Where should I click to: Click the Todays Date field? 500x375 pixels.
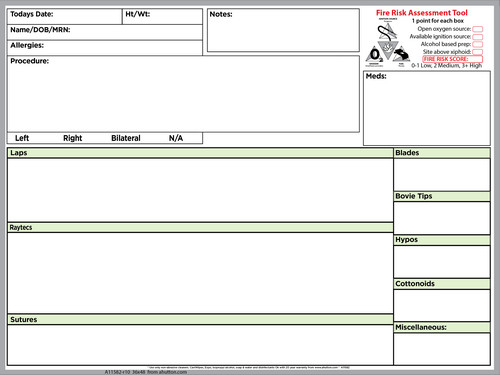65,16
